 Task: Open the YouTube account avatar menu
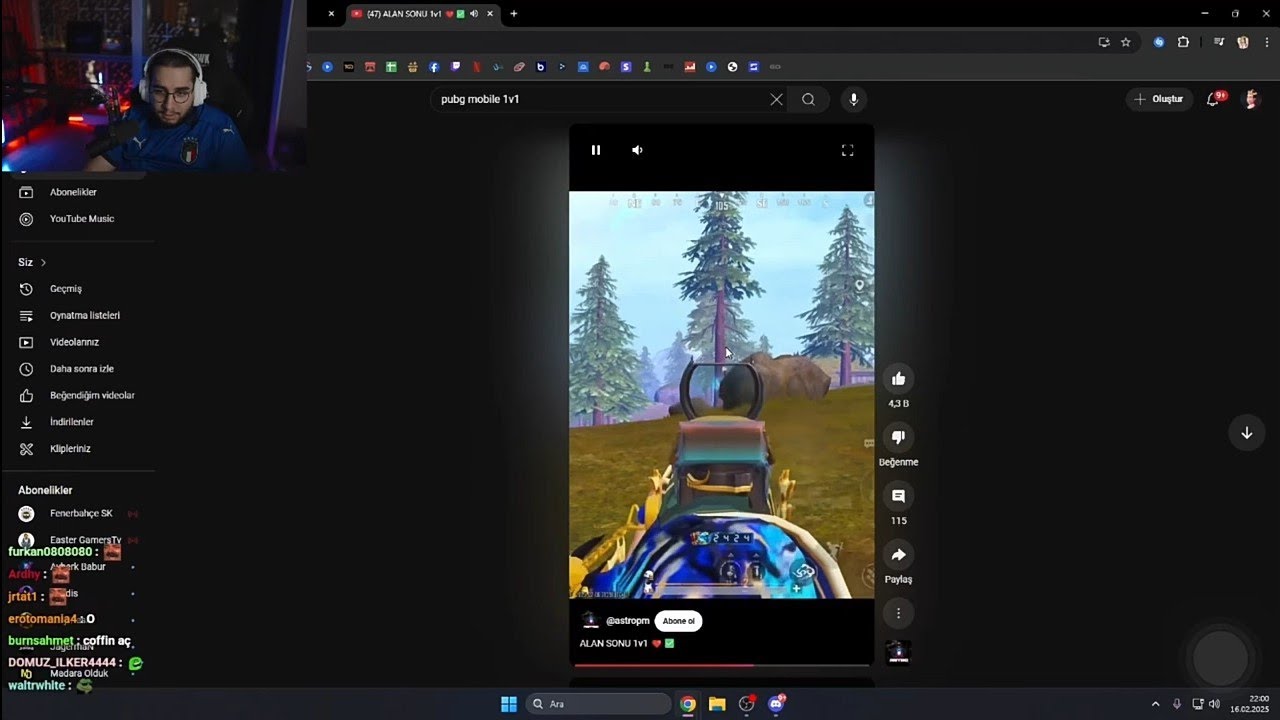pos(1250,99)
